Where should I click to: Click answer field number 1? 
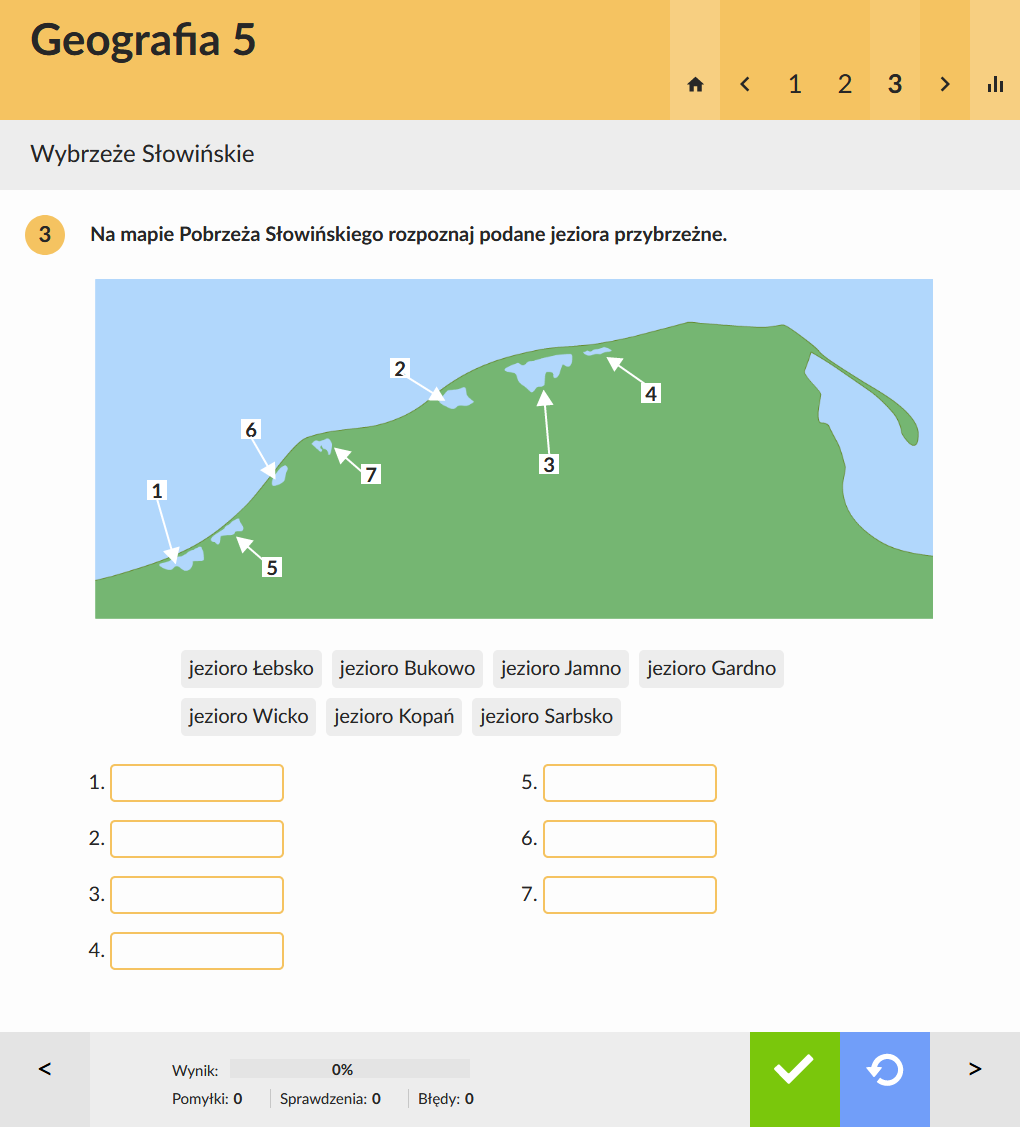[x=197, y=783]
